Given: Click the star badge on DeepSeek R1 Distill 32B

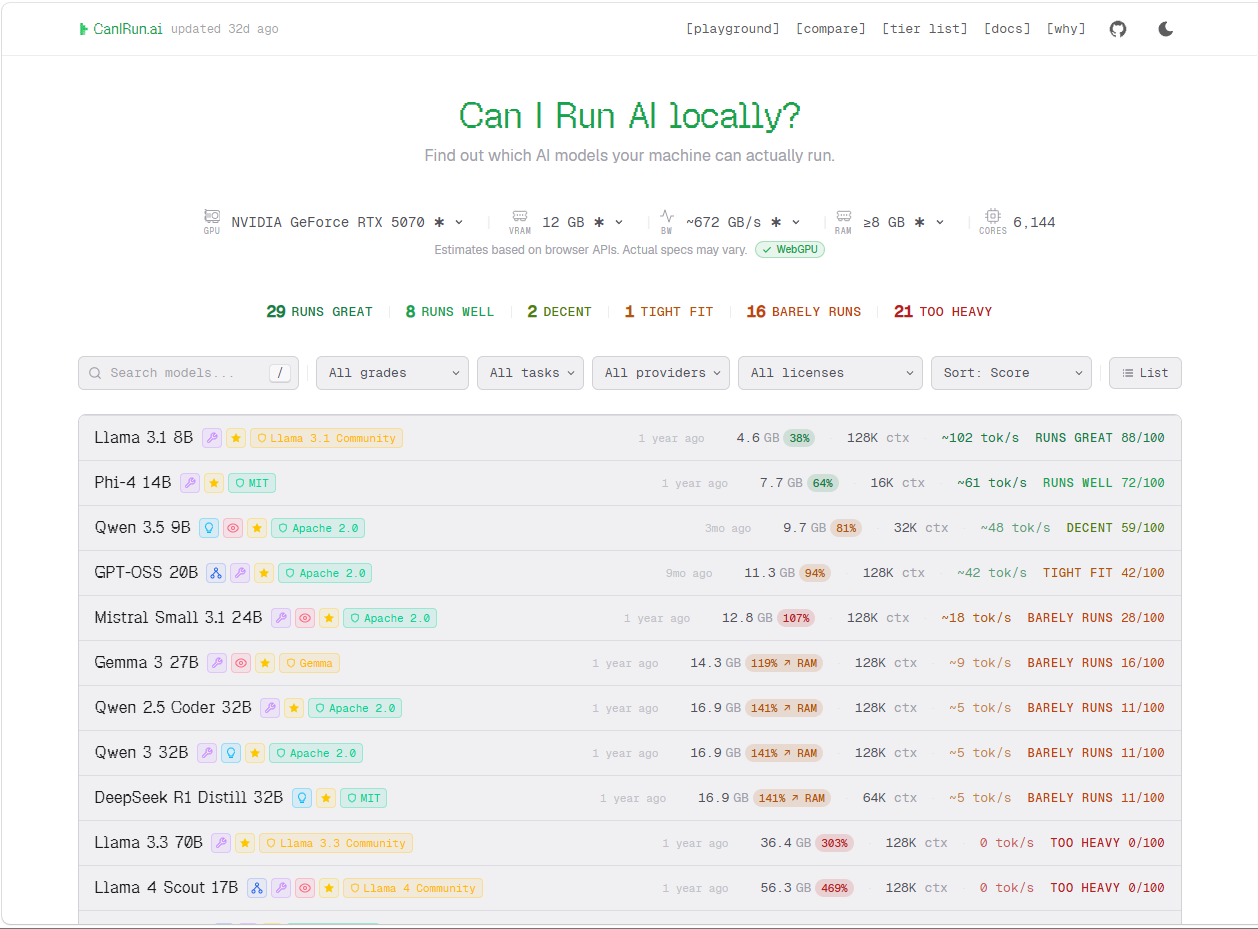Looking at the screenshot, I should (326, 798).
